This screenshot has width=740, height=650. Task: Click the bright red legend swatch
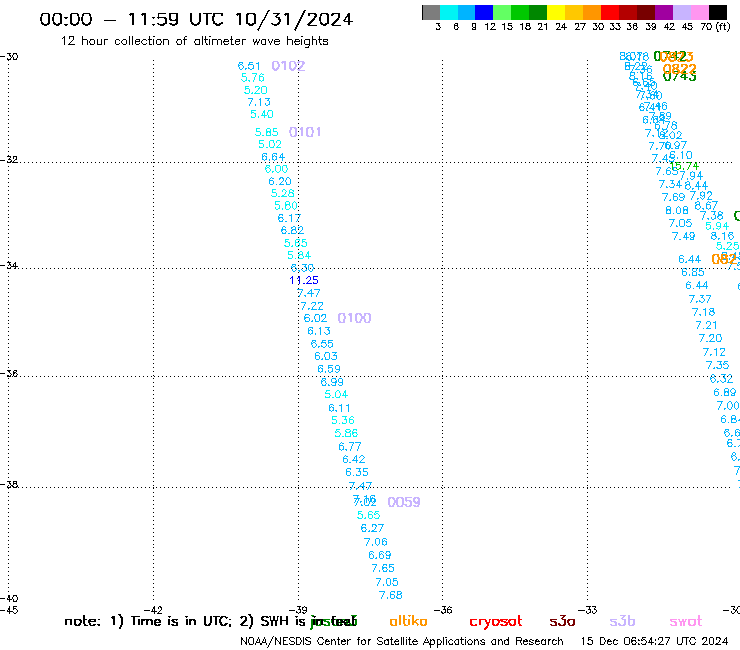tap(609, 12)
